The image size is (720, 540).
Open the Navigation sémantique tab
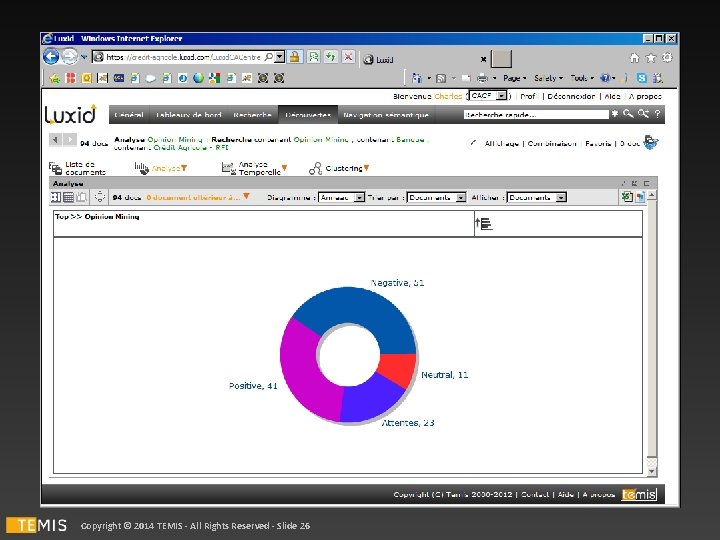(x=386, y=115)
